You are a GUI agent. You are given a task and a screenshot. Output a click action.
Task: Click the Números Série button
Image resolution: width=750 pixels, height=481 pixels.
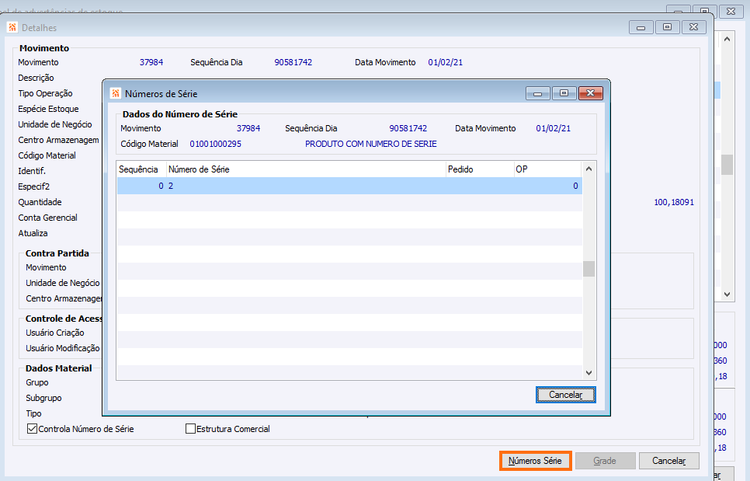click(x=535, y=461)
